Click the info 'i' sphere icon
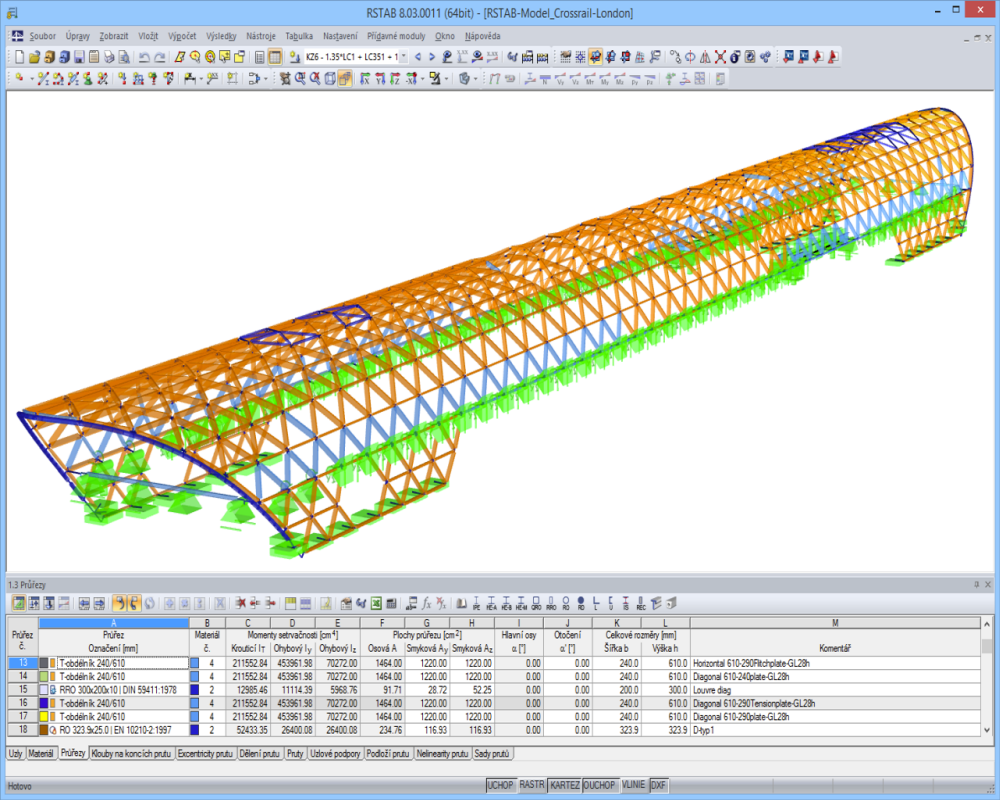Viewport: 1000px width, 800px height. 735,57
